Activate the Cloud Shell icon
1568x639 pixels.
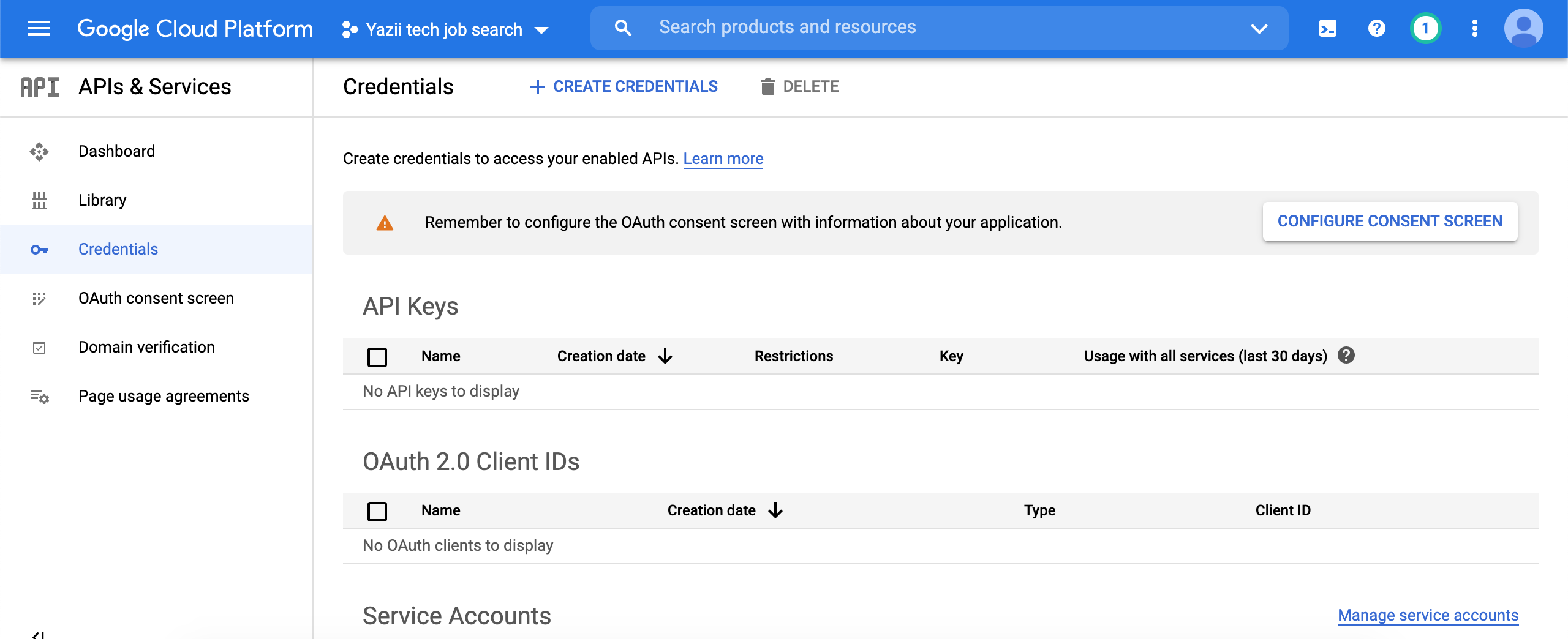point(1328,28)
